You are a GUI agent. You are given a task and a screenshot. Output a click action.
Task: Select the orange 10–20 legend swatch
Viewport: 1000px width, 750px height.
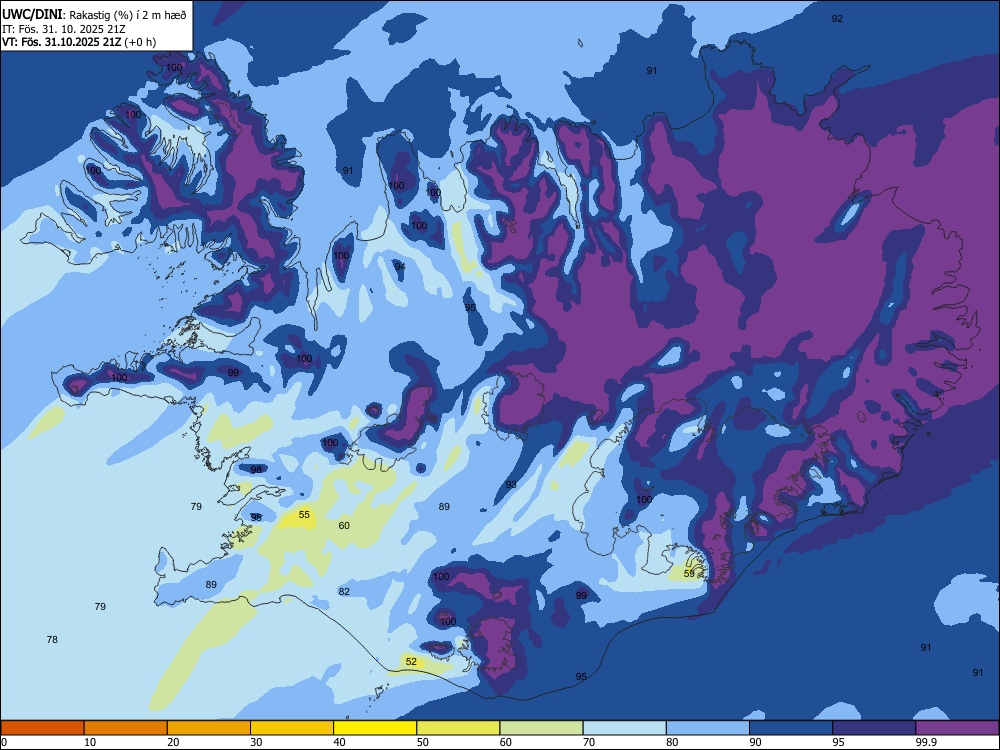click(x=126, y=728)
